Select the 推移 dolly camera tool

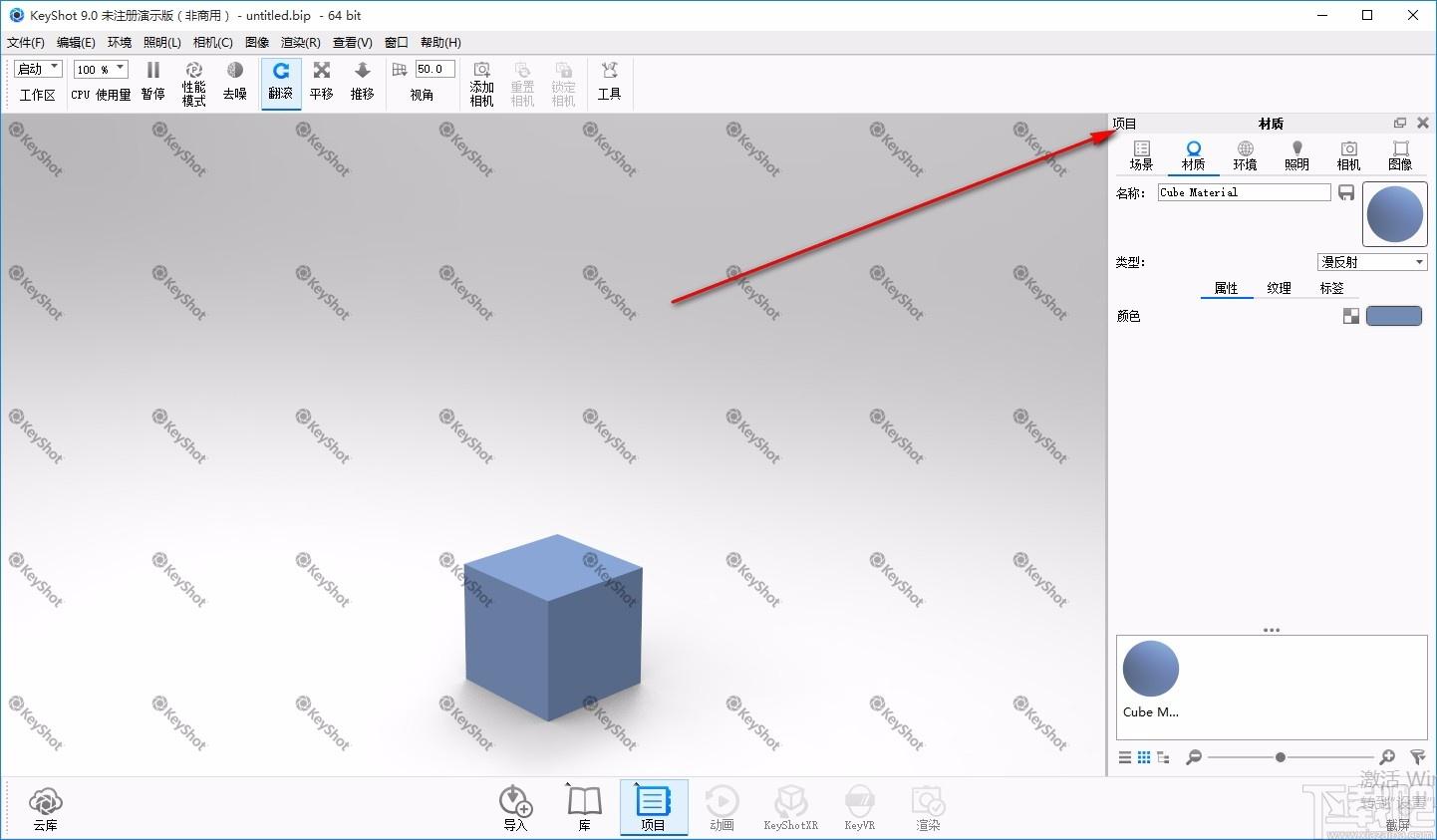coord(362,81)
